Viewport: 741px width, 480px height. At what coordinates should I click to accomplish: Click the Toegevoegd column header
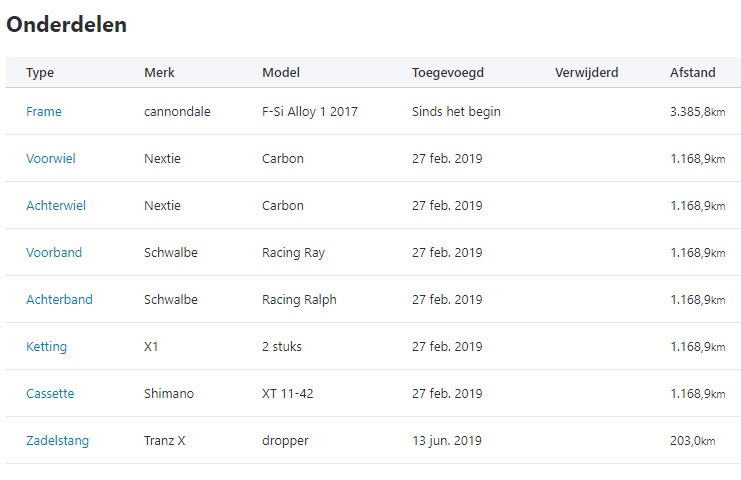pos(446,73)
